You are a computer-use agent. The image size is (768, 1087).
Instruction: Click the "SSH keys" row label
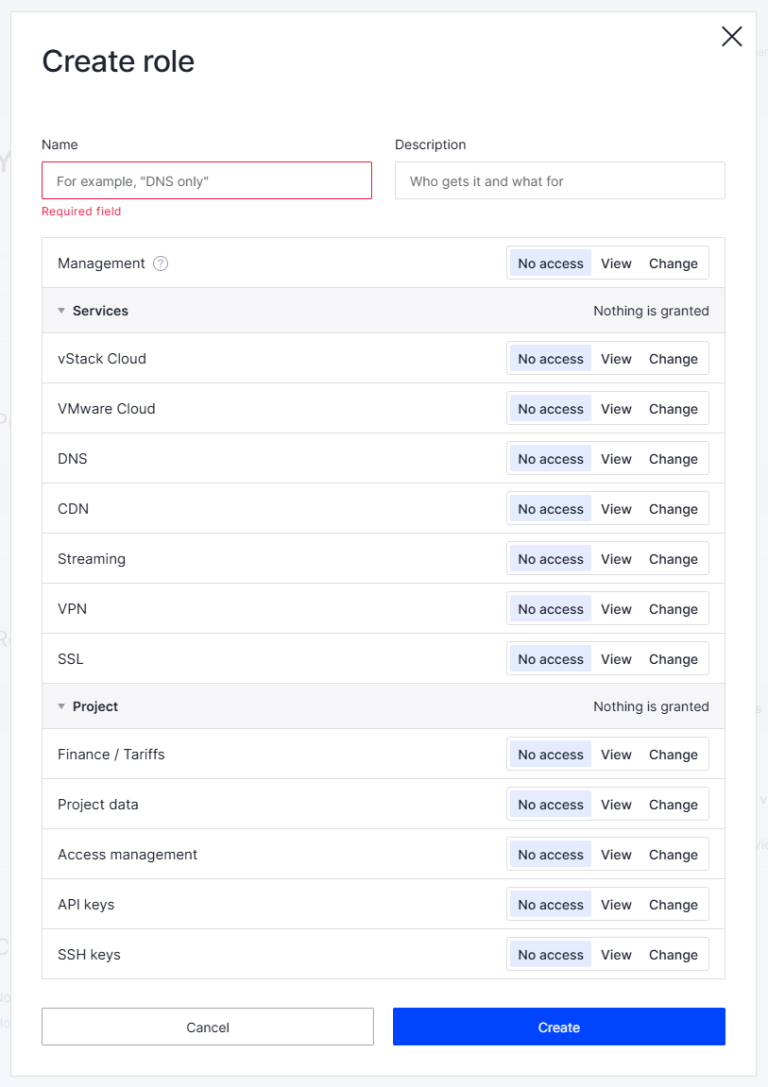(89, 955)
